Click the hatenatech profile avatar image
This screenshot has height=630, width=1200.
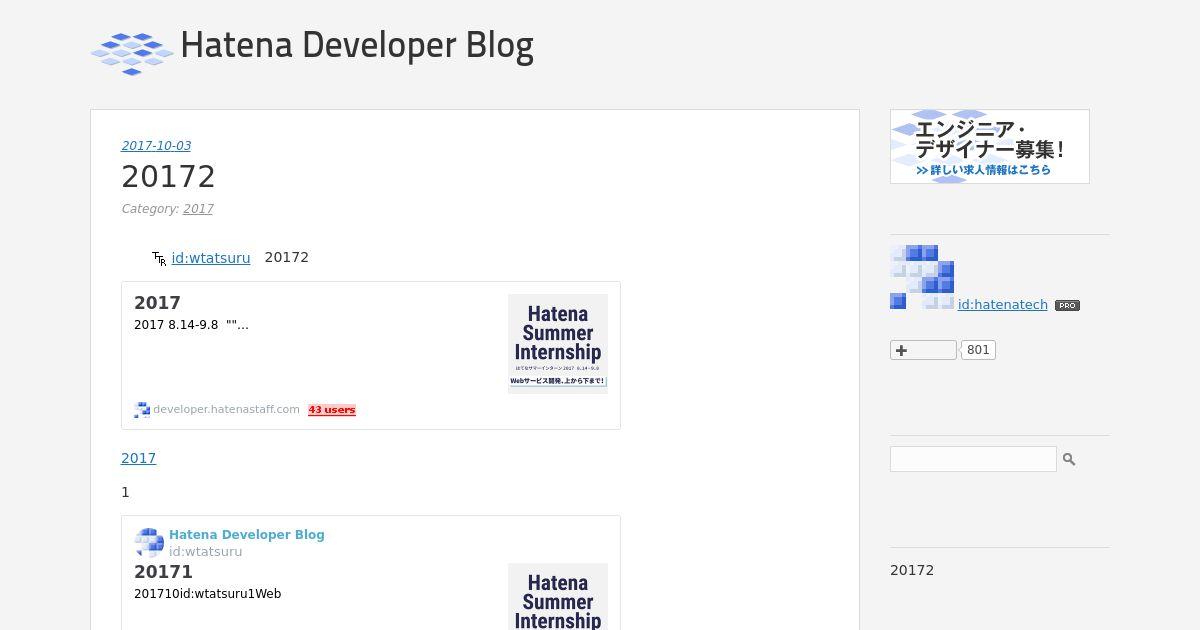922,277
